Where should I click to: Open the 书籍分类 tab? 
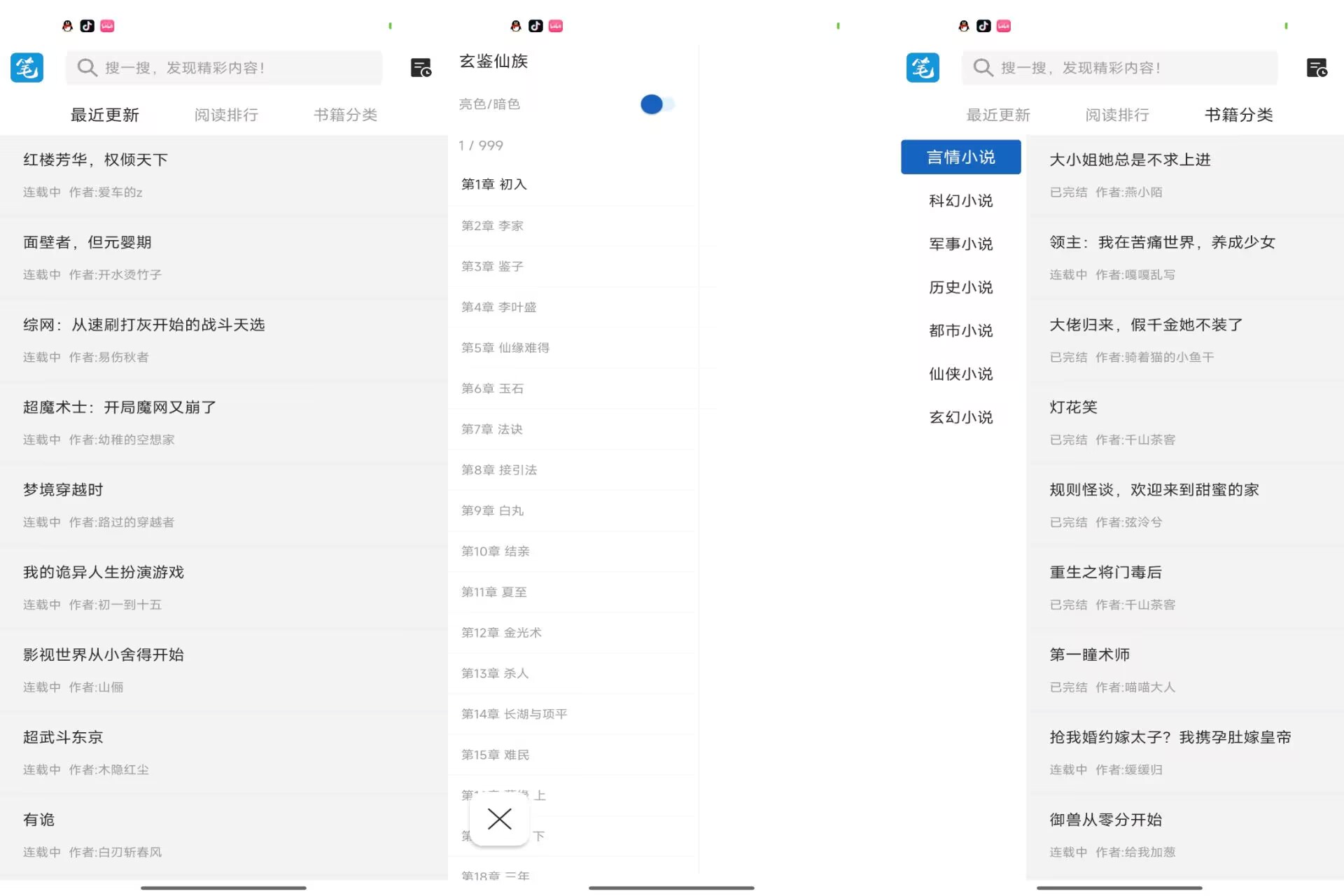point(1239,114)
